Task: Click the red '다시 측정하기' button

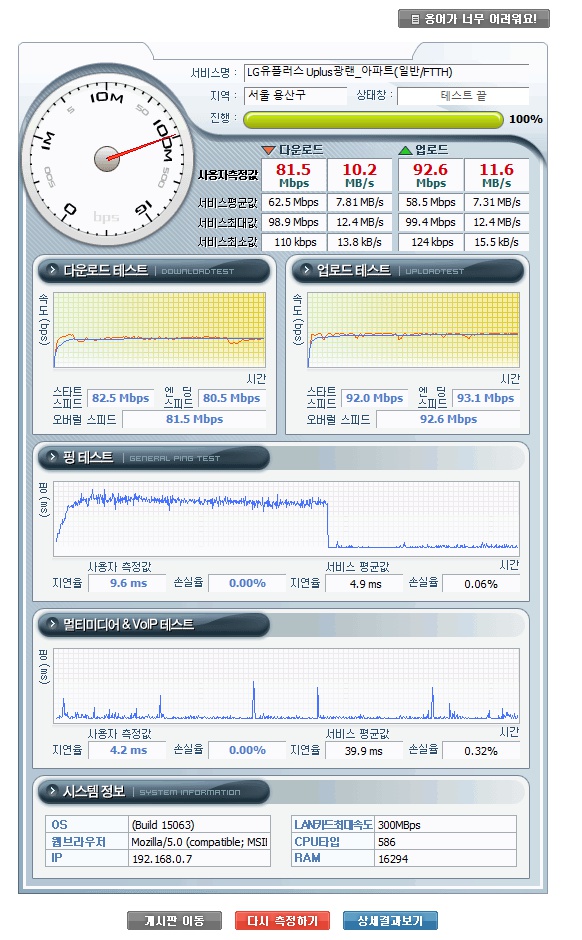Action: click(x=282, y=920)
